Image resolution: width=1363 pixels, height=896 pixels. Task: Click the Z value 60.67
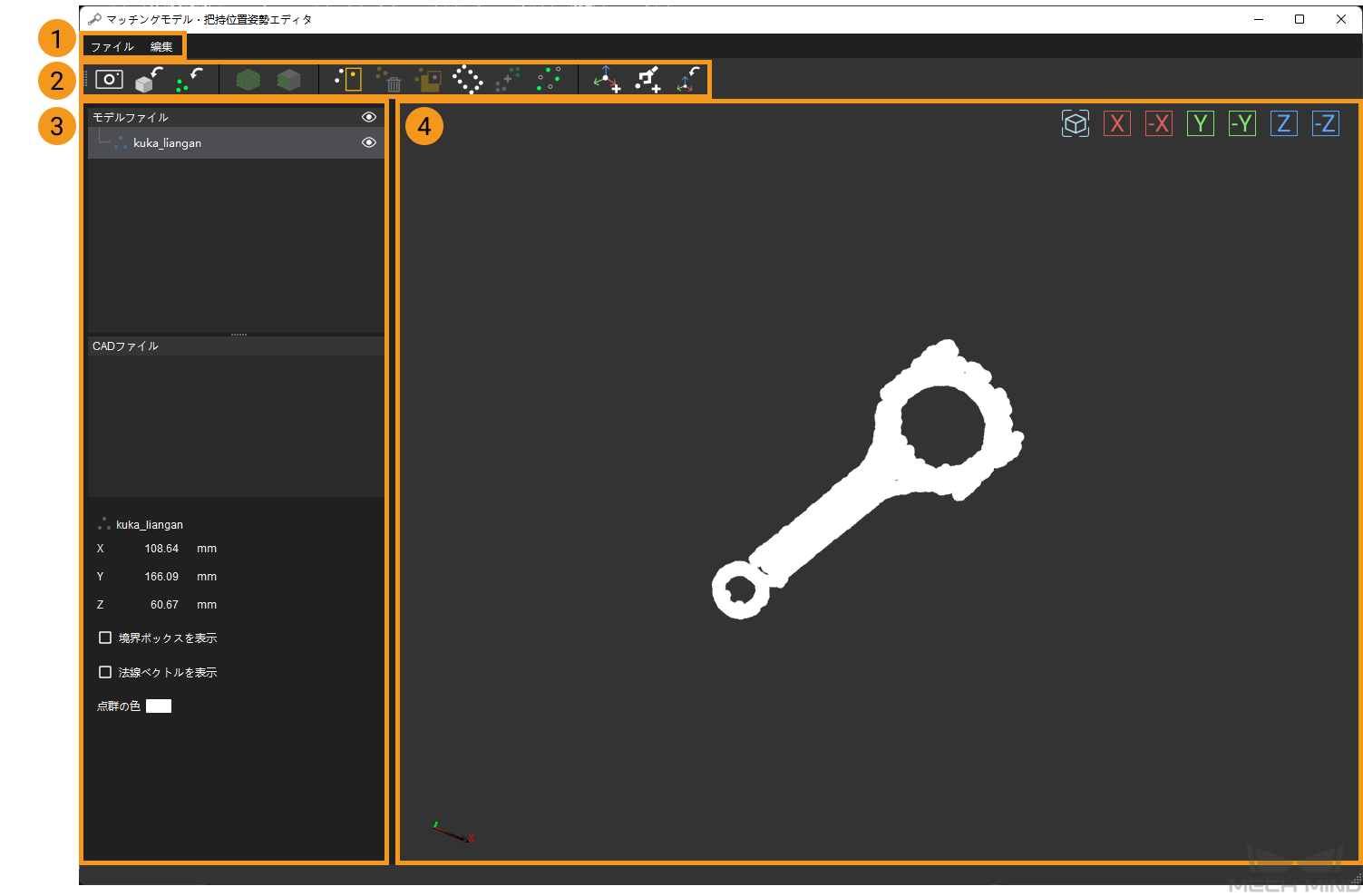tap(164, 605)
